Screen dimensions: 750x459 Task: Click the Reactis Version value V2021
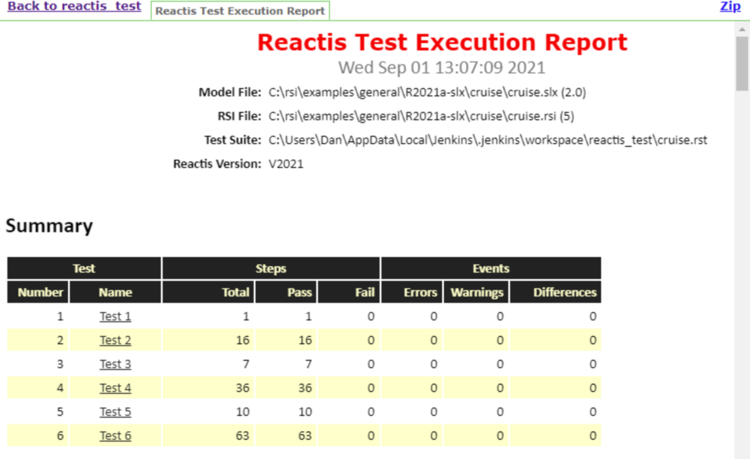click(286, 164)
